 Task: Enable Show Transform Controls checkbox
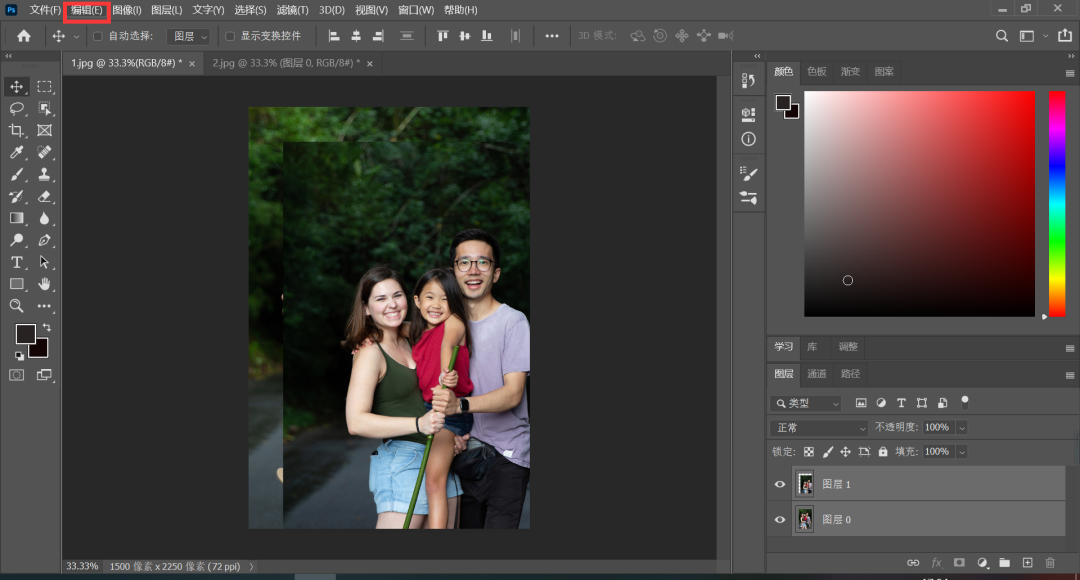point(230,36)
